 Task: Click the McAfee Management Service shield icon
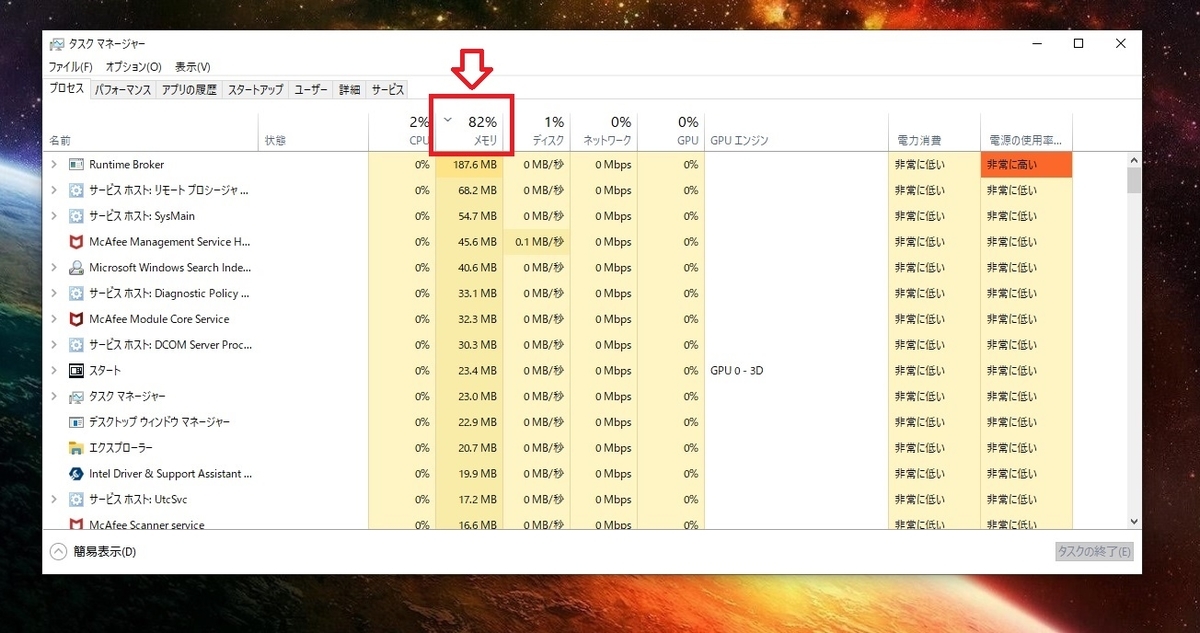76,242
